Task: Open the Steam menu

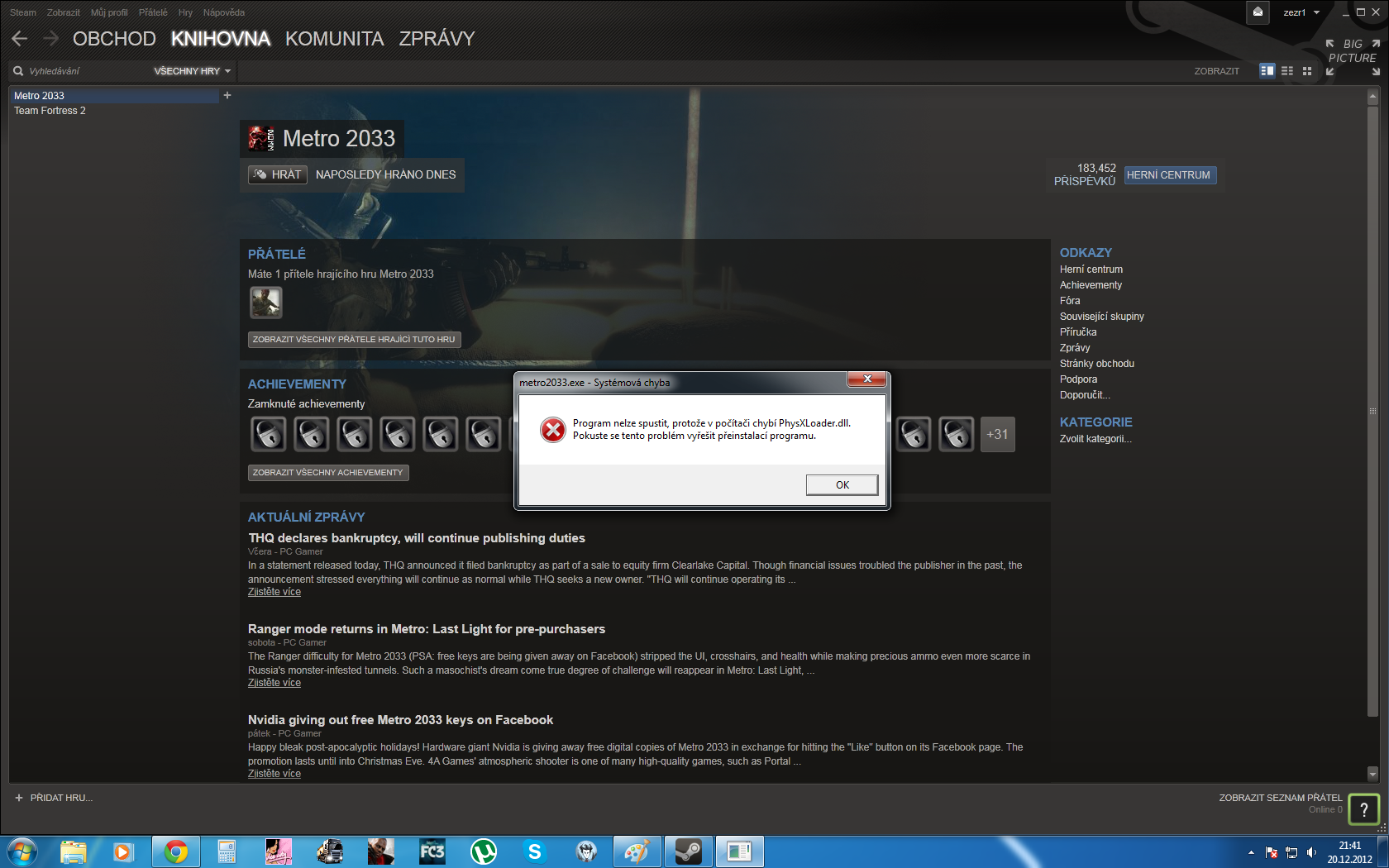Action: 23,12
